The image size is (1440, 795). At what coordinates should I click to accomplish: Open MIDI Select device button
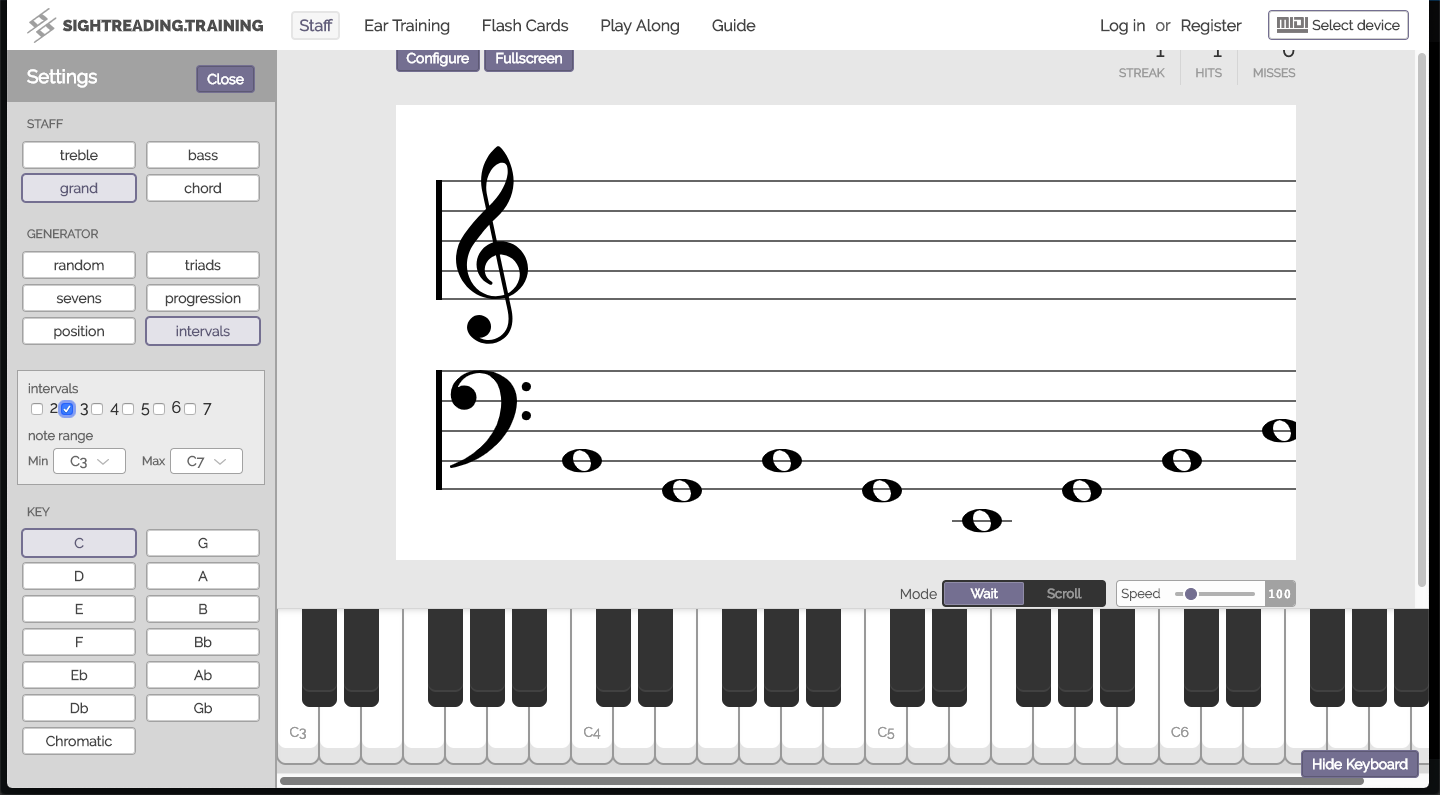click(1338, 25)
